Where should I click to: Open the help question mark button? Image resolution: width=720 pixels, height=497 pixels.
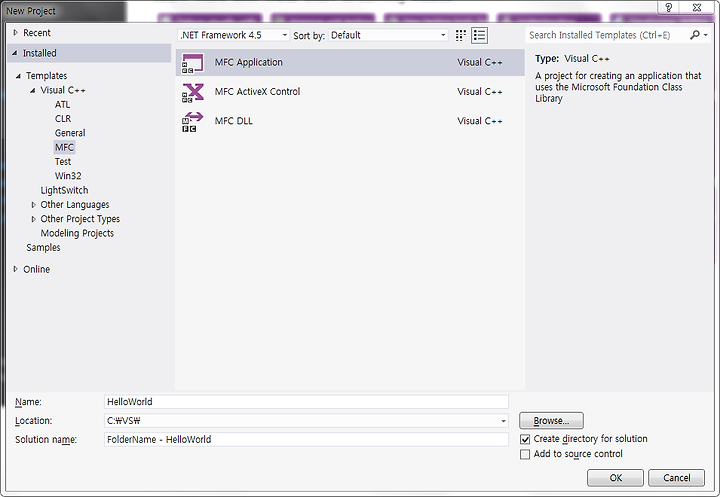point(669,7)
